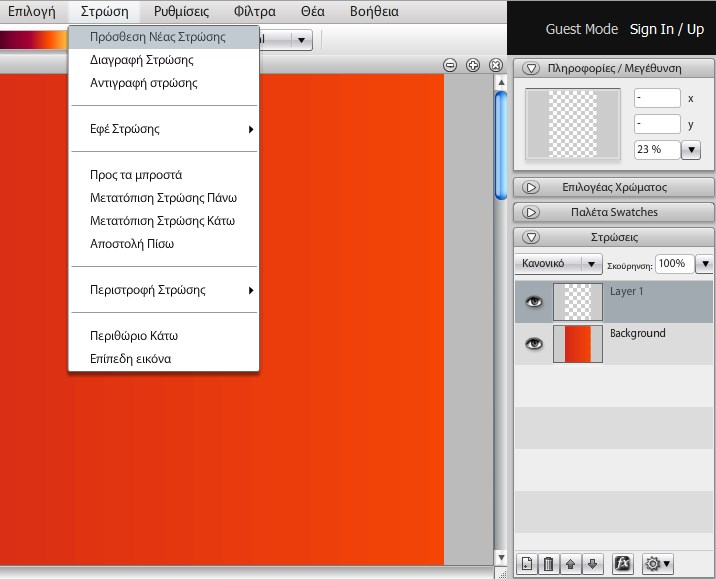716x579 pixels.
Task: Select Προς τα μπροστά menu item
Action: point(164,175)
